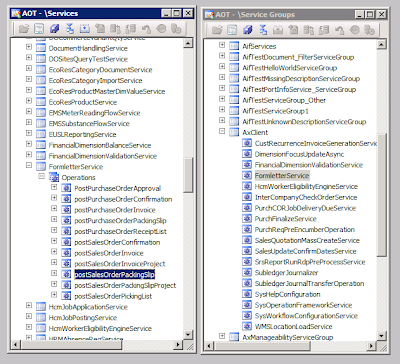The width and height of the screenshot is (400, 364).
Task: Click the icon beside AifServices group
Action: point(234,46)
